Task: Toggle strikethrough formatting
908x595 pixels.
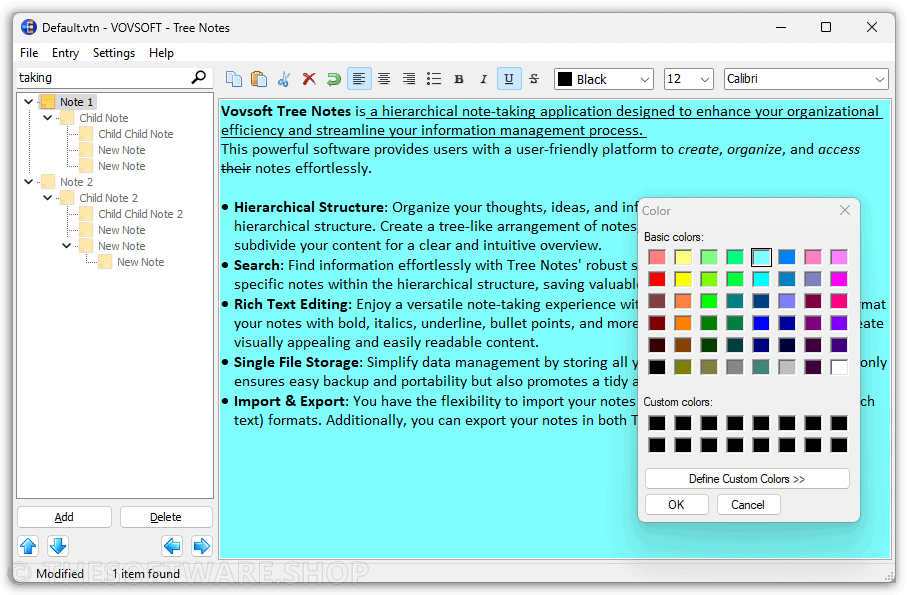Action: pos(534,79)
